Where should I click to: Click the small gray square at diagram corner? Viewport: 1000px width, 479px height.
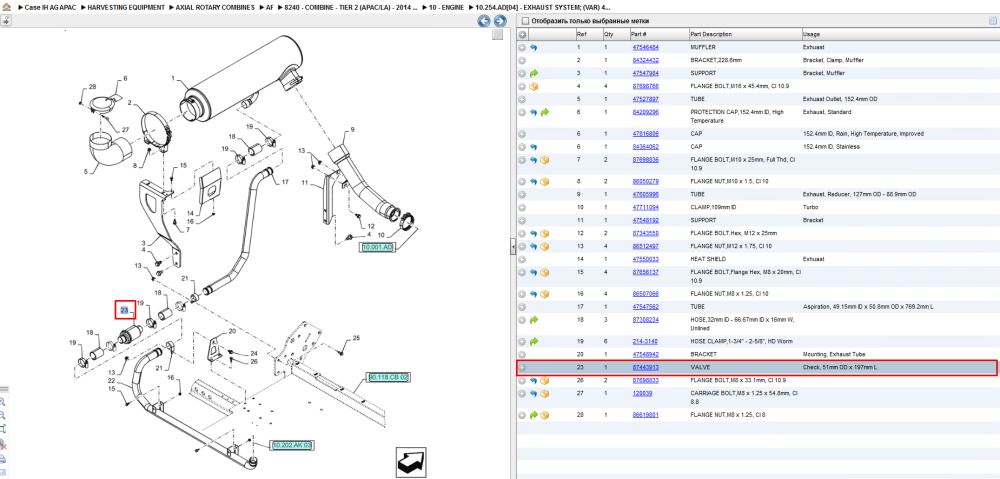pyautogui.click(x=497, y=35)
